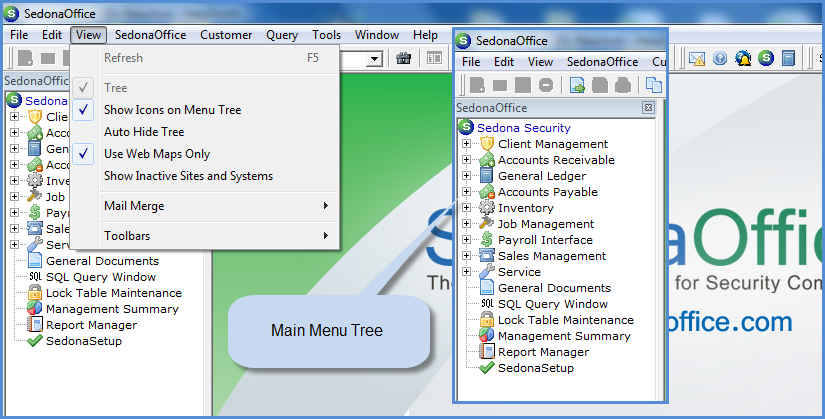Open Job Management hammer icon in inset tree
This screenshot has width=825, height=419.
click(x=487, y=224)
